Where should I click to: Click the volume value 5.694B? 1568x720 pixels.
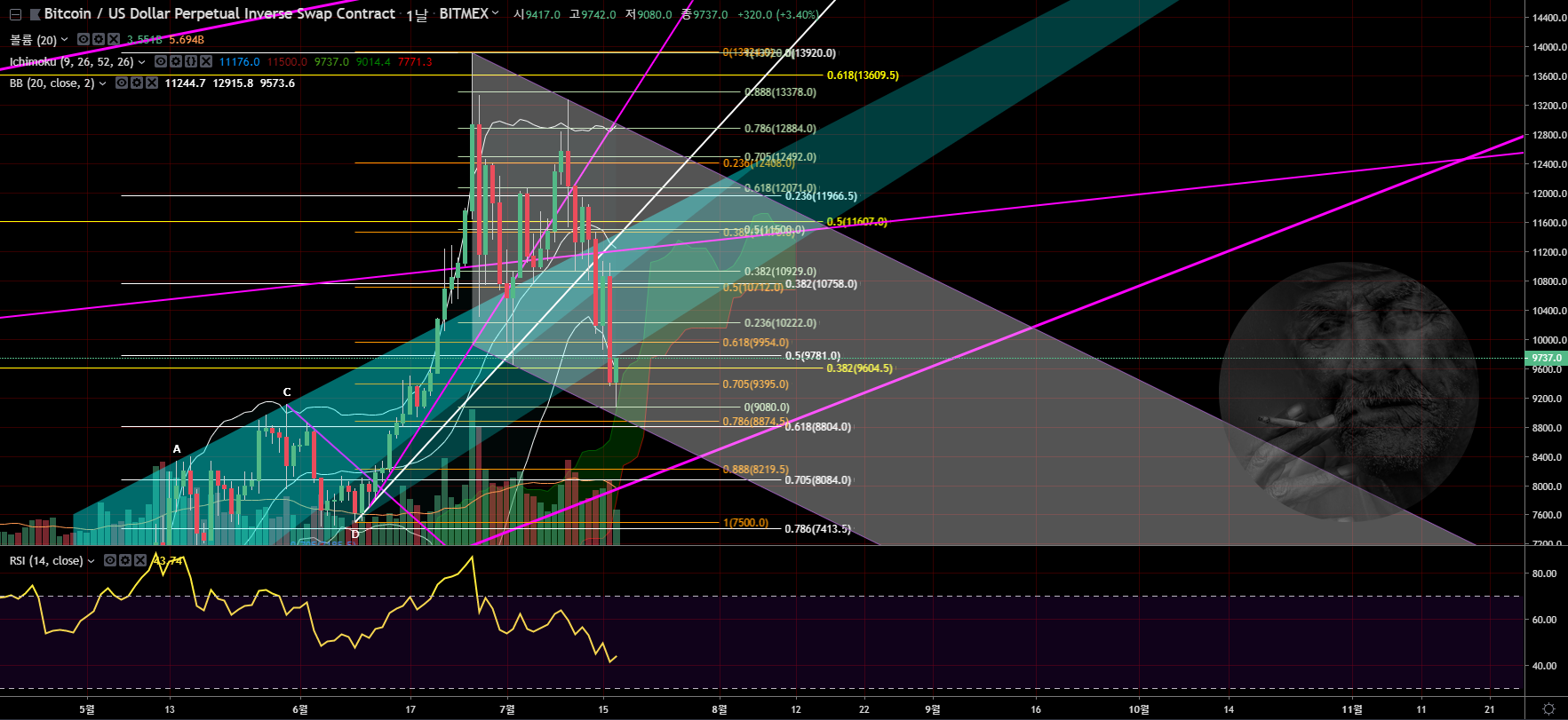tap(187, 40)
